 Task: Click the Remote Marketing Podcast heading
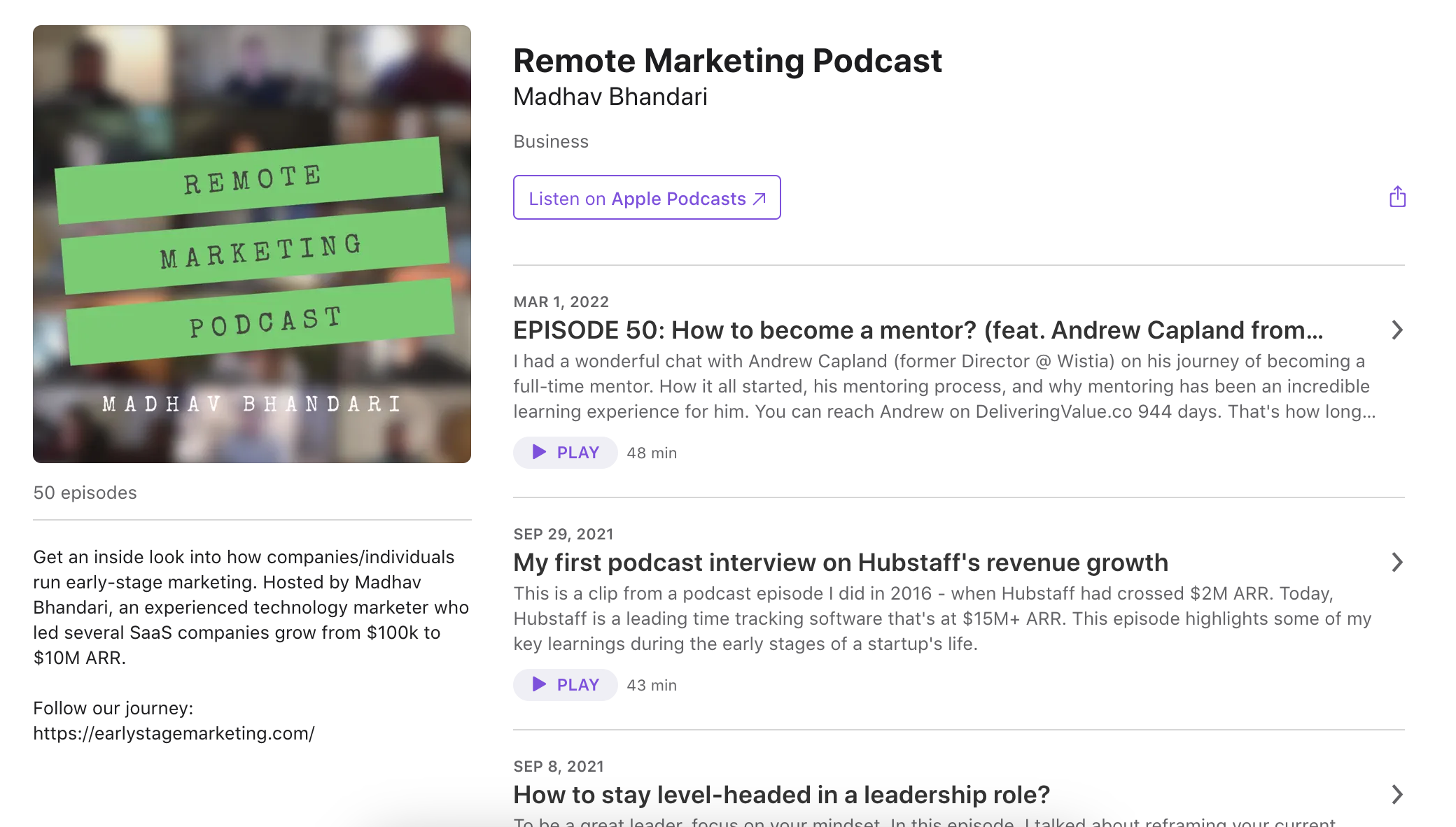click(727, 61)
